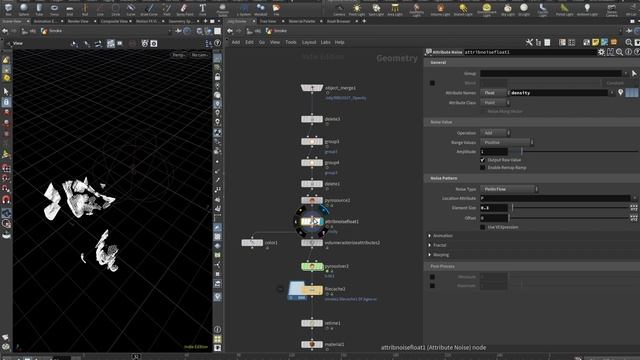Switch to the Render View tab

pyautogui.click(x=78, y=21)
